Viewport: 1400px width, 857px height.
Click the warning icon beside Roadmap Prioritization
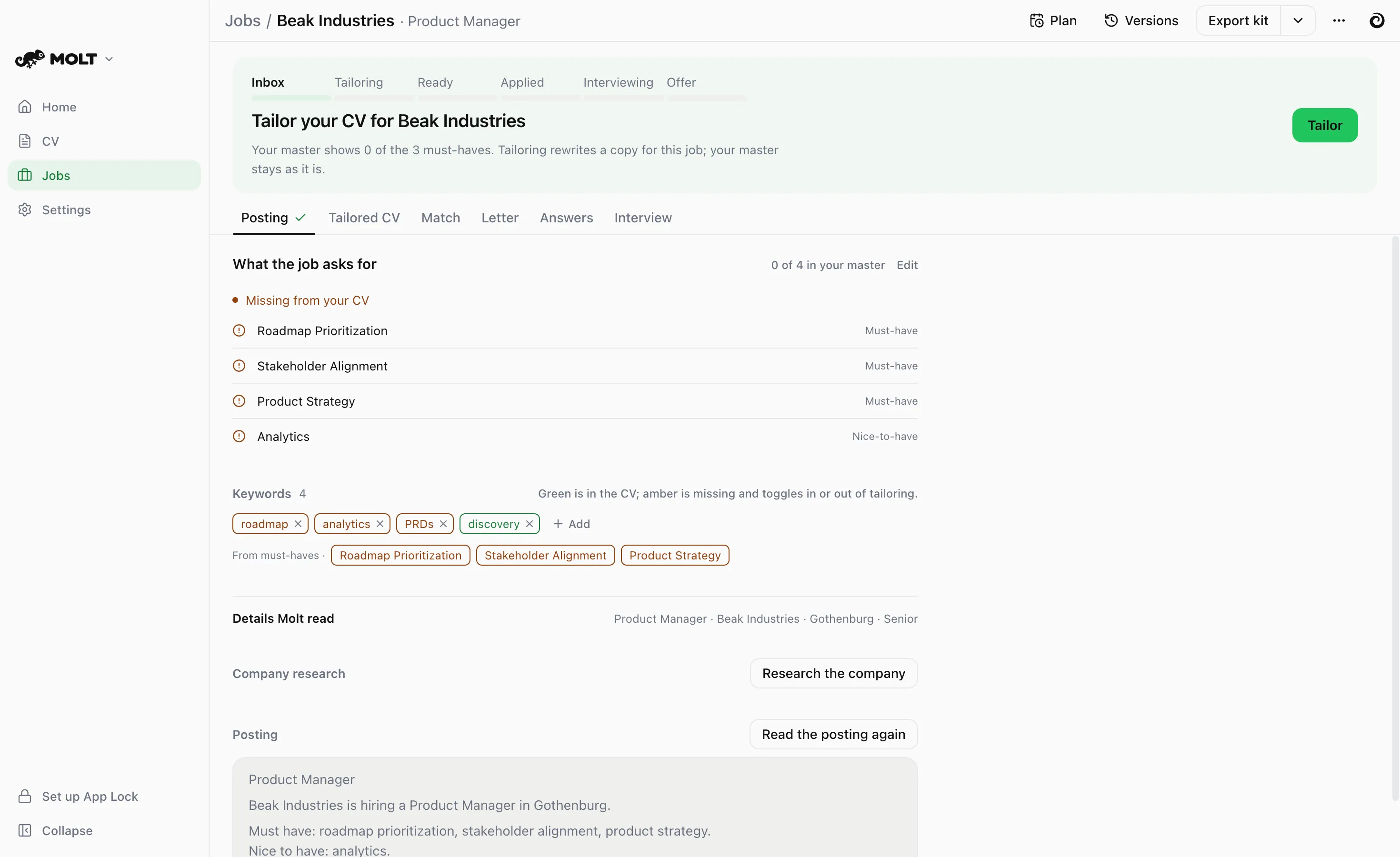pos(239,330)
